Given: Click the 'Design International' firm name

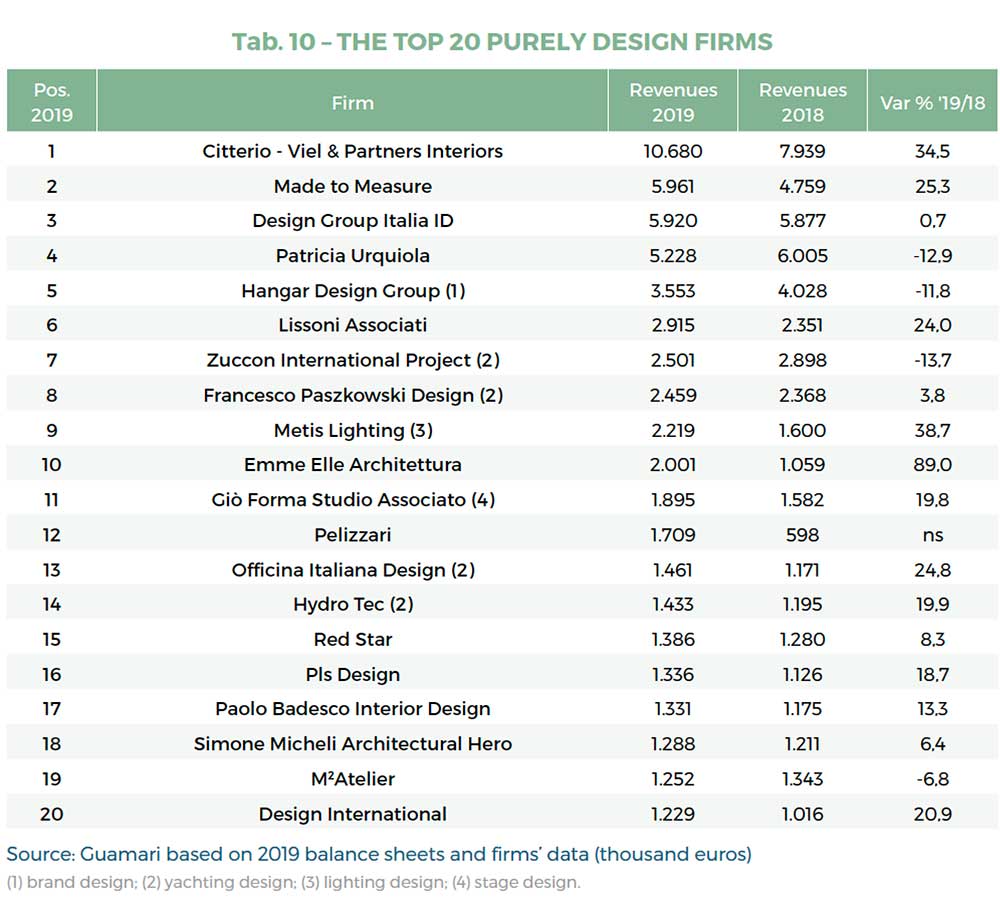Looking at the screenshot, I should coord(352,814).
